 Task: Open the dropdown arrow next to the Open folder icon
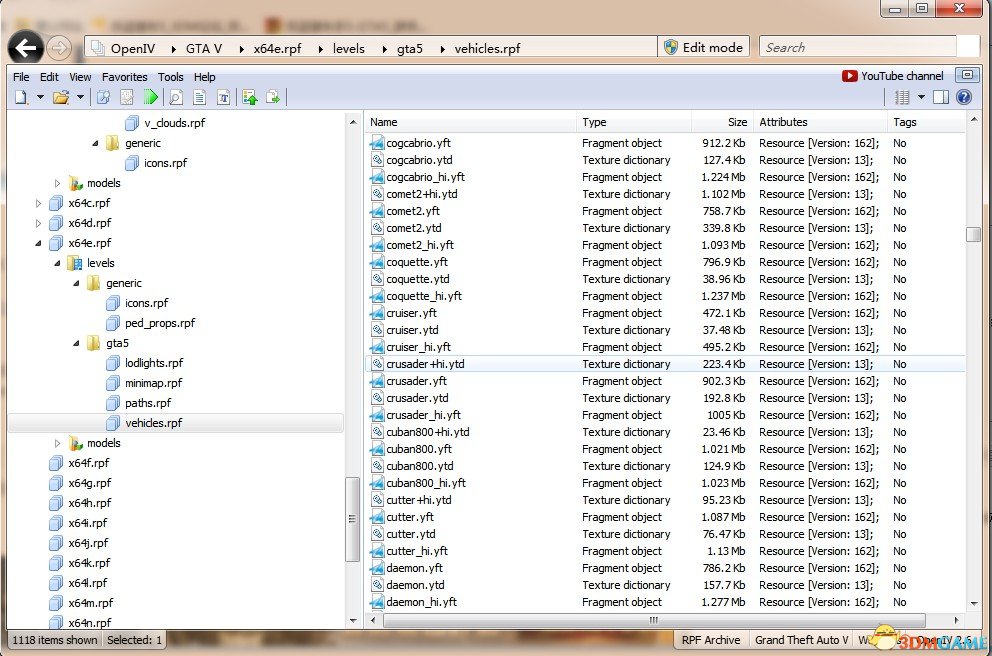[x=80, y=97]
